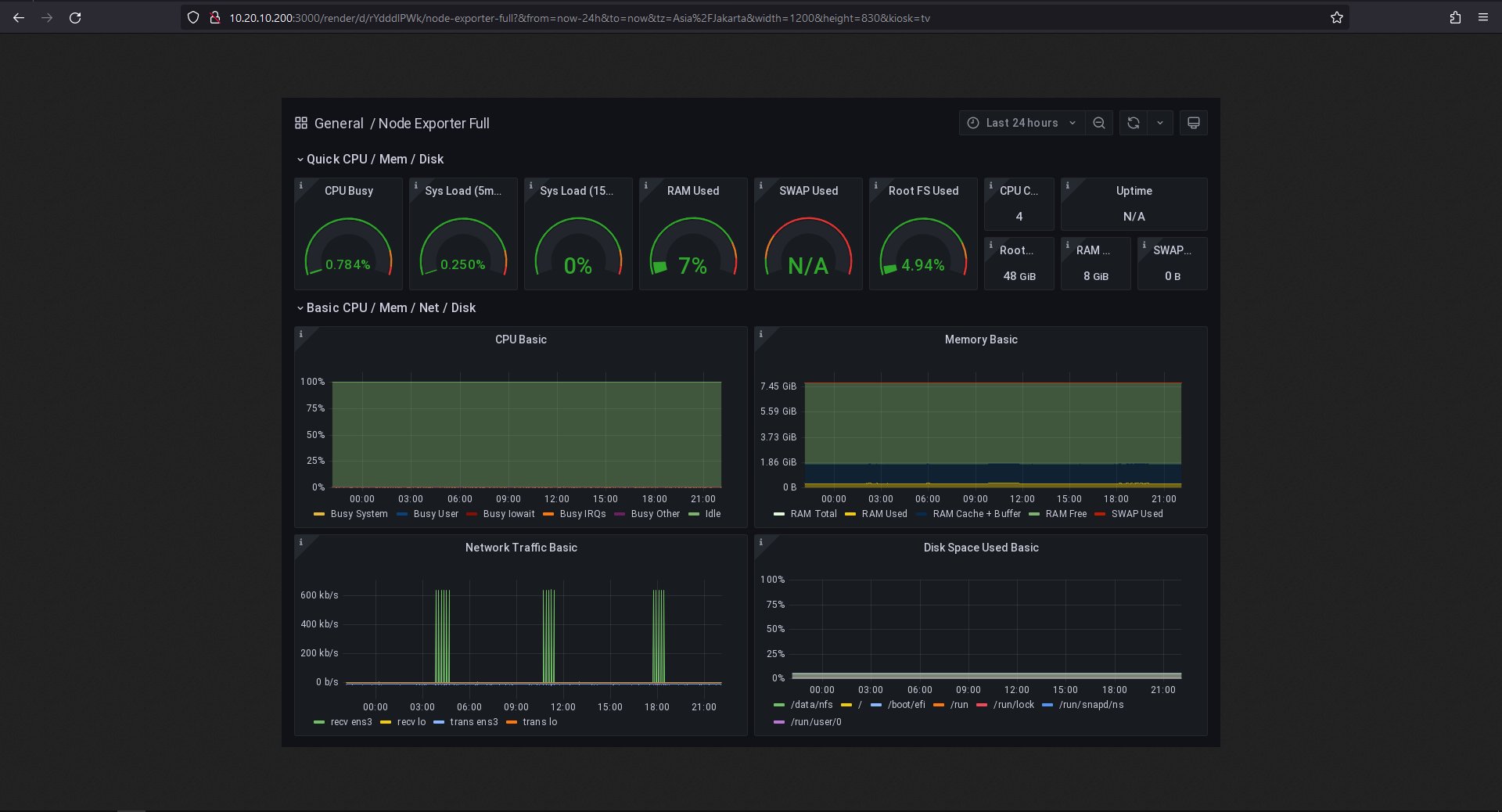1502x812 pixels.
Task: Click the 48 GiB RootFS Total value
Action: 1019,276
